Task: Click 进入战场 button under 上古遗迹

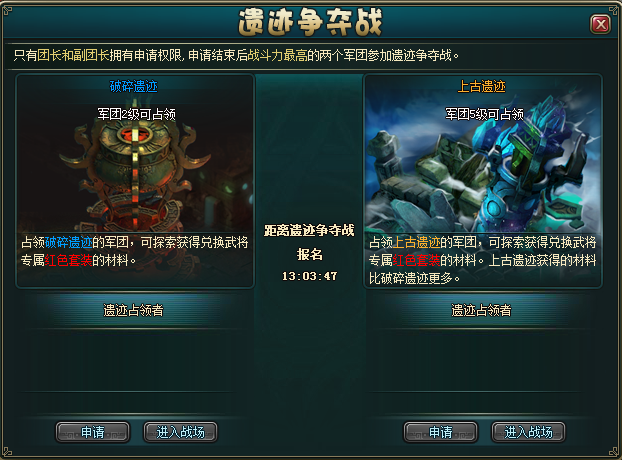Action: pos(528,432)
